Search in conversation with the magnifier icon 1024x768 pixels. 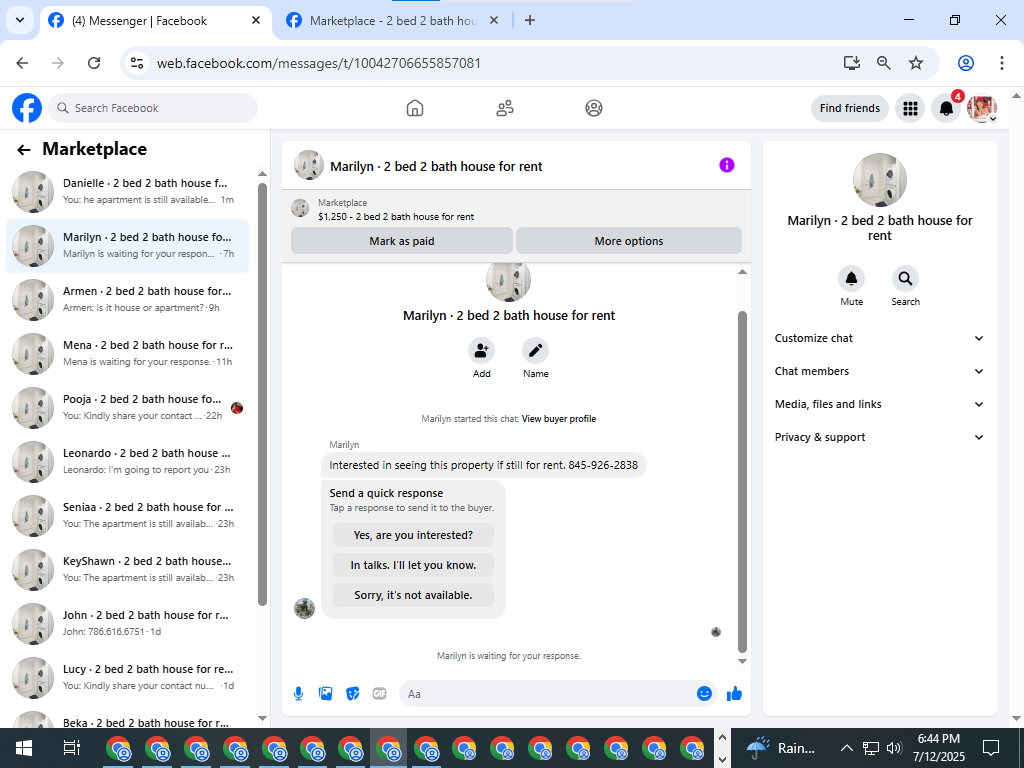point(905,279)
